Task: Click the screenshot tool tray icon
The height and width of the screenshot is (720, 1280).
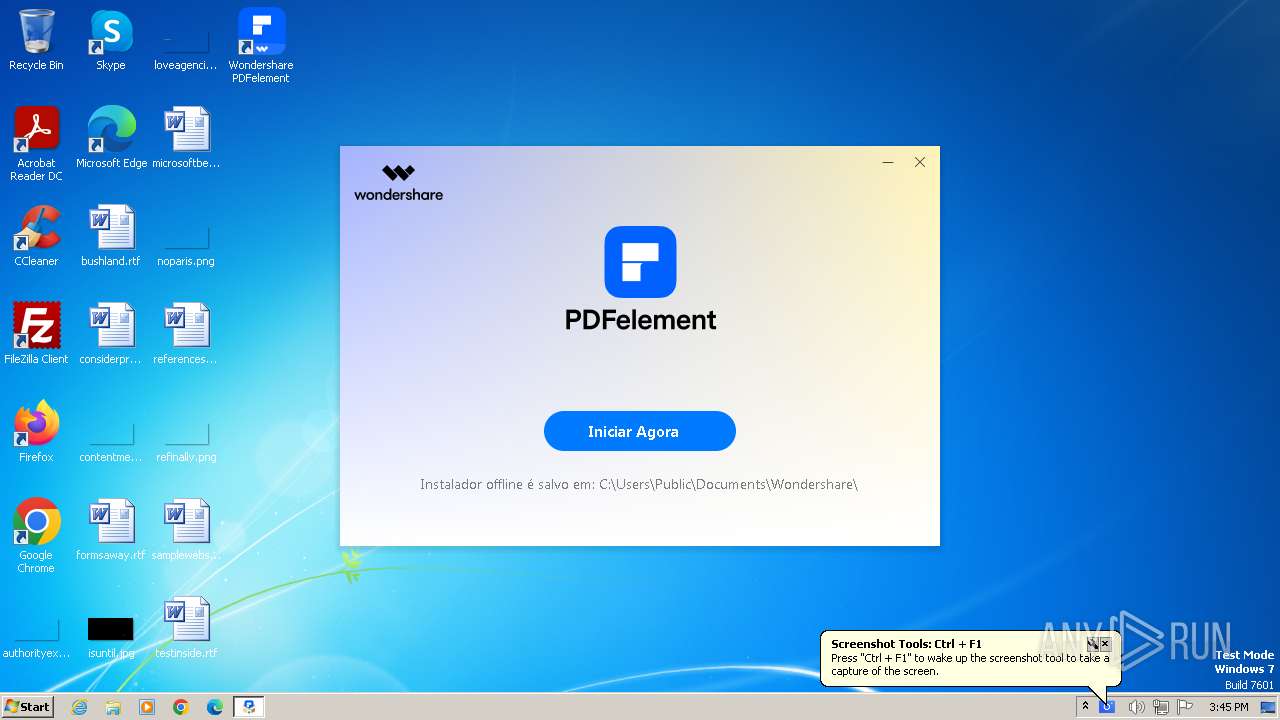Action: (x=1107, y=707)
